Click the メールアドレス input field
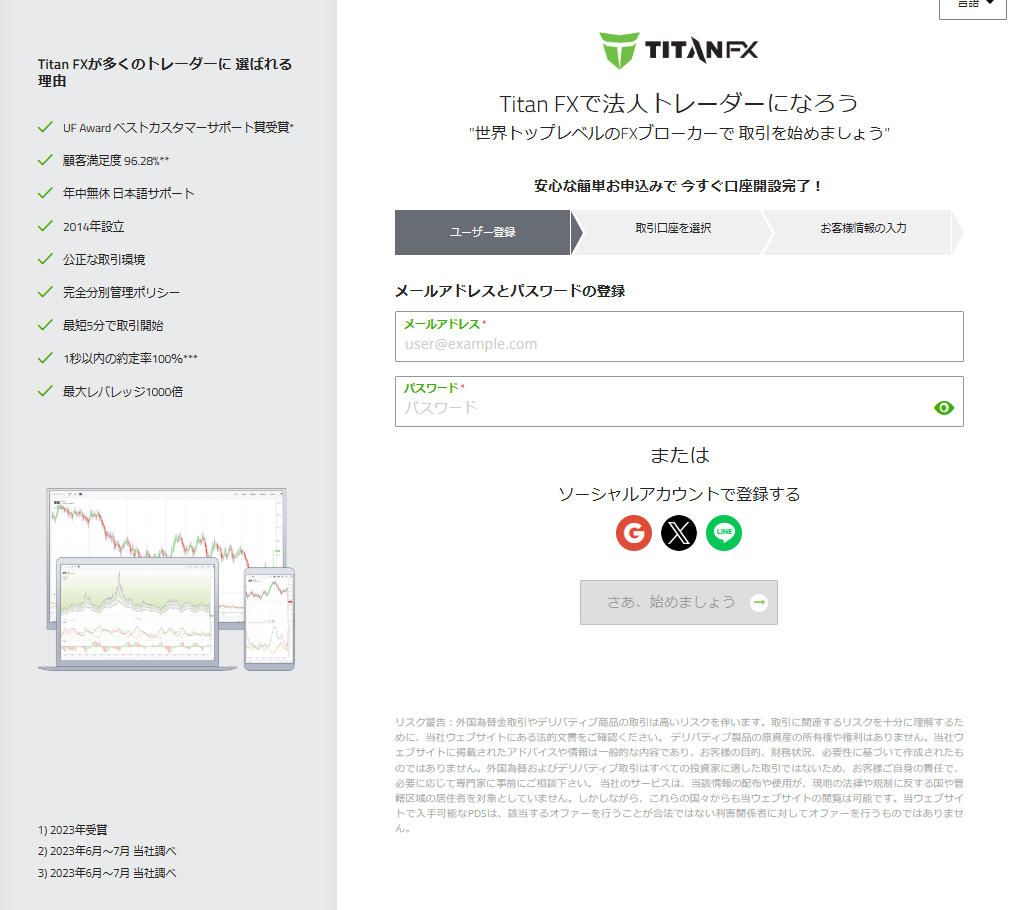1021x910 pixels. tap(679, 337)
